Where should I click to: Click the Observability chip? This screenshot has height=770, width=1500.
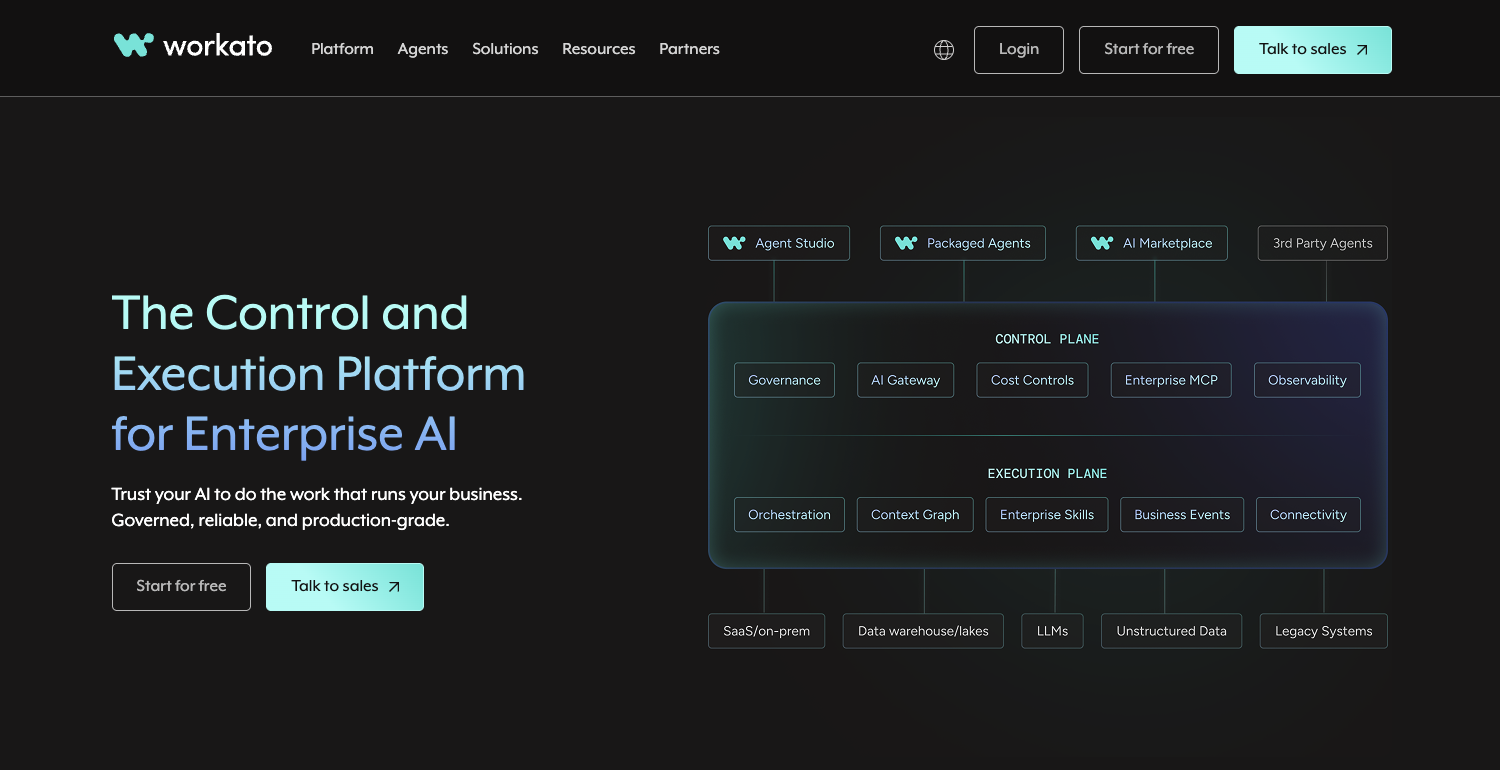[1307, 380]
